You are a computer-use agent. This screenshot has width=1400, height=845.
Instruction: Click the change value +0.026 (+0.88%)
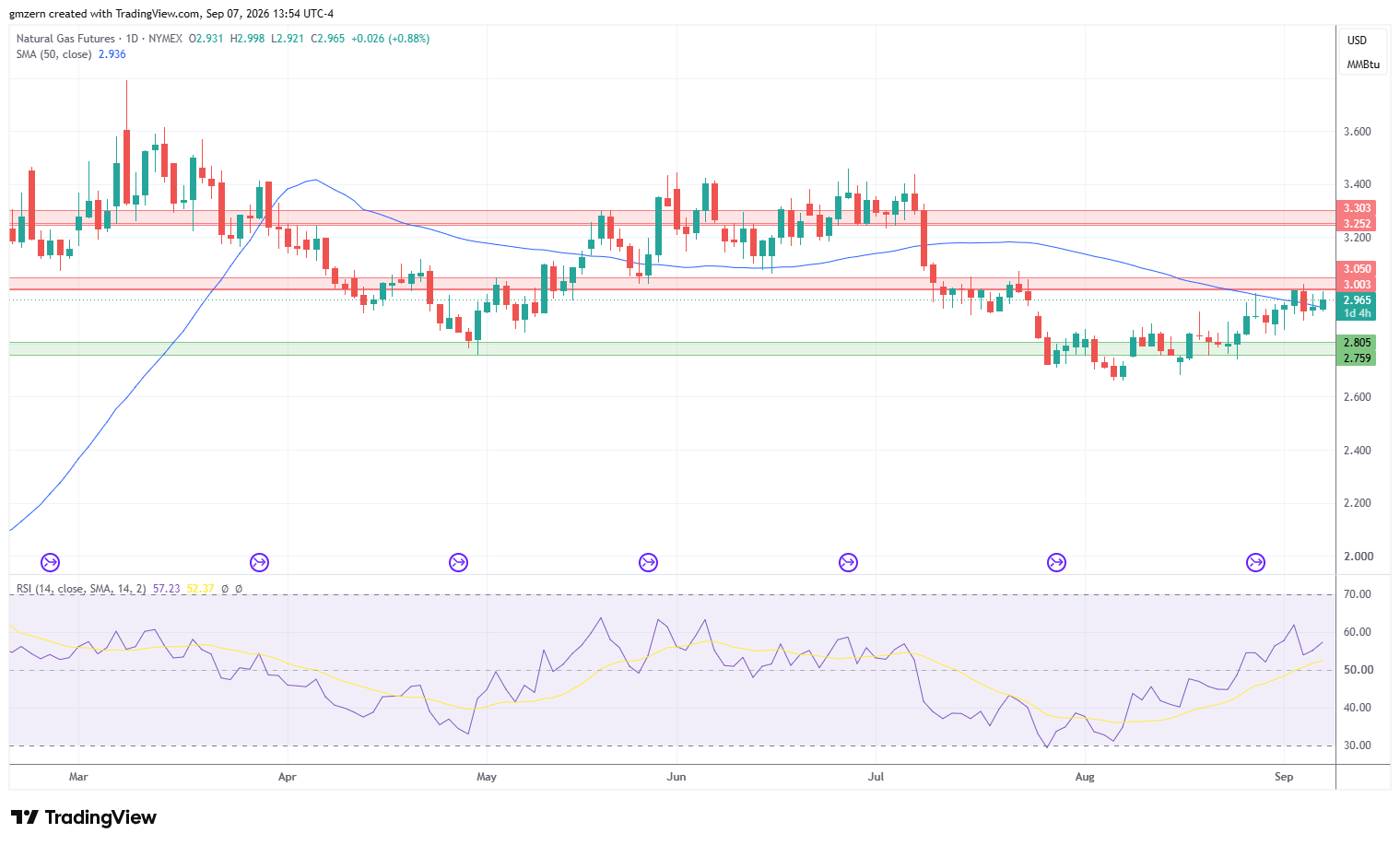391,39
